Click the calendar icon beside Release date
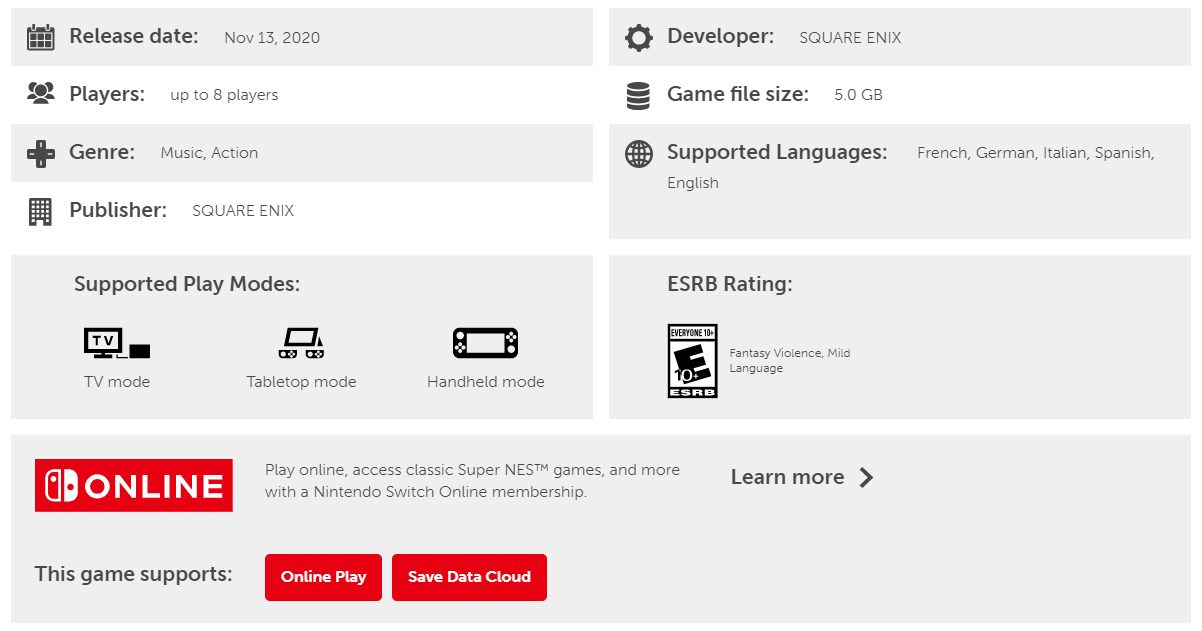 point(40,37)
